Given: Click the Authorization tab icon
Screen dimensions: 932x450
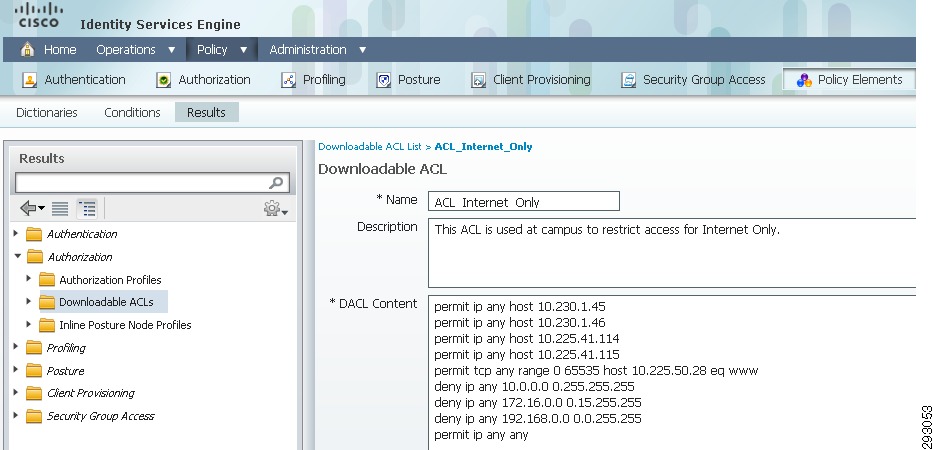Looking at the screenshot, I should pos(163,80).
